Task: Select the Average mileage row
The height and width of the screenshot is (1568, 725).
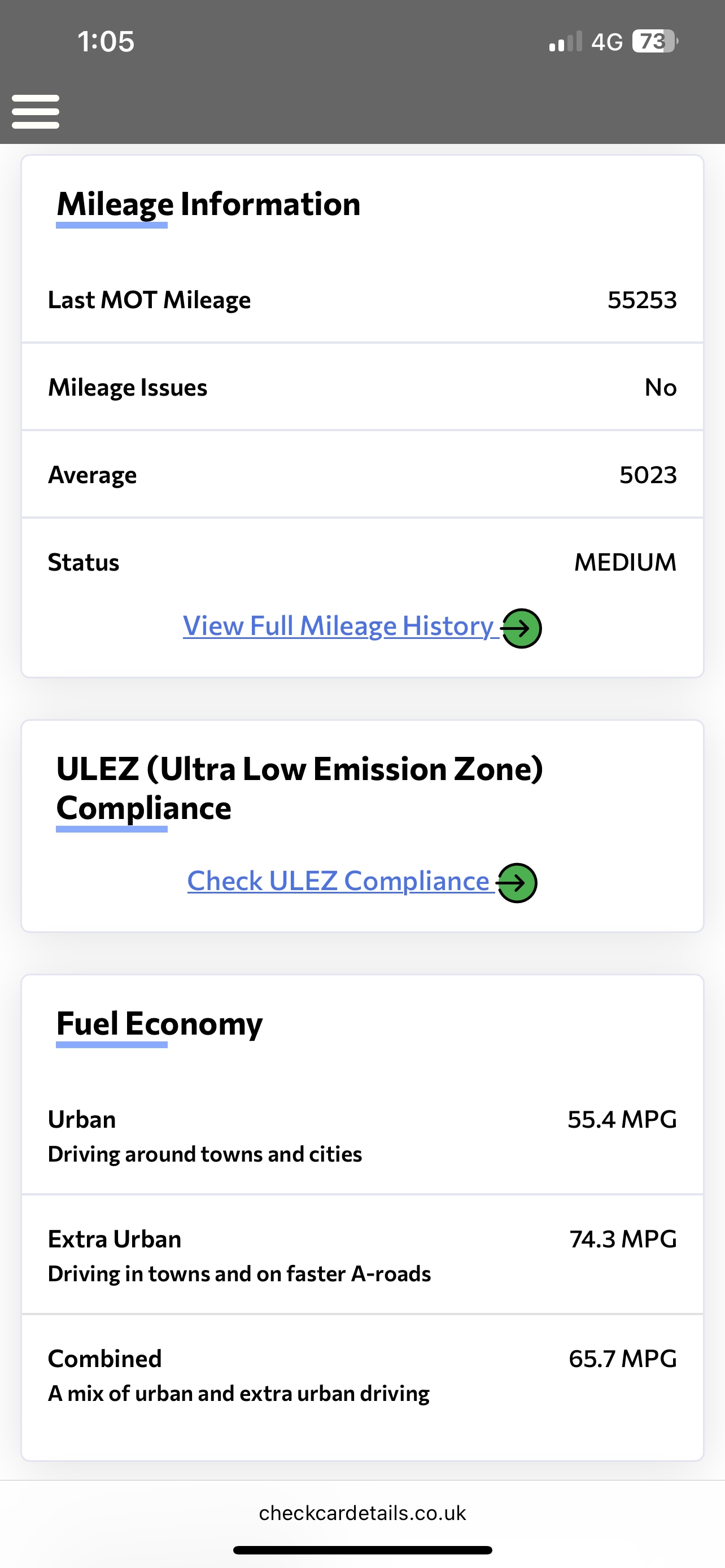Action: click(362, 475)
